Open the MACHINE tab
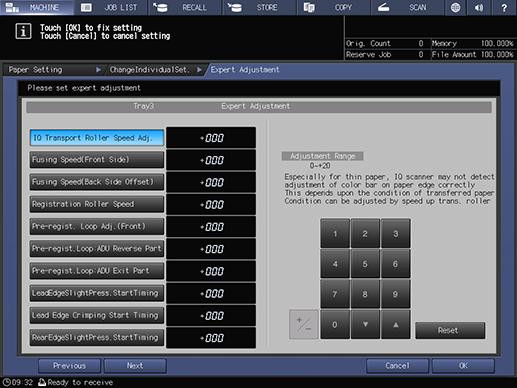Viewport: 517px width, 388px height. coord(37,7)
